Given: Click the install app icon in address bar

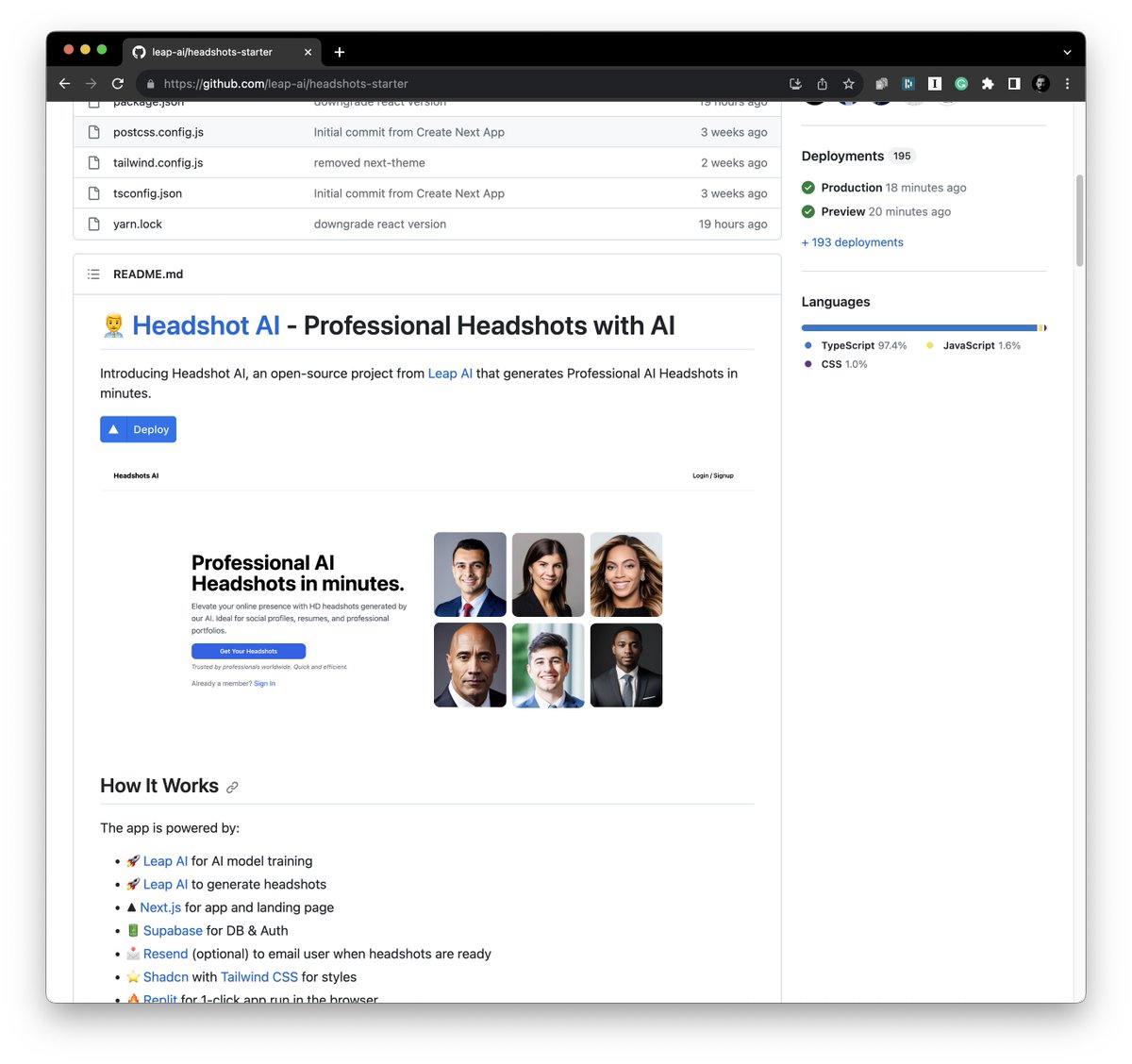Looking at the screenshot, I should click(795, 84).
